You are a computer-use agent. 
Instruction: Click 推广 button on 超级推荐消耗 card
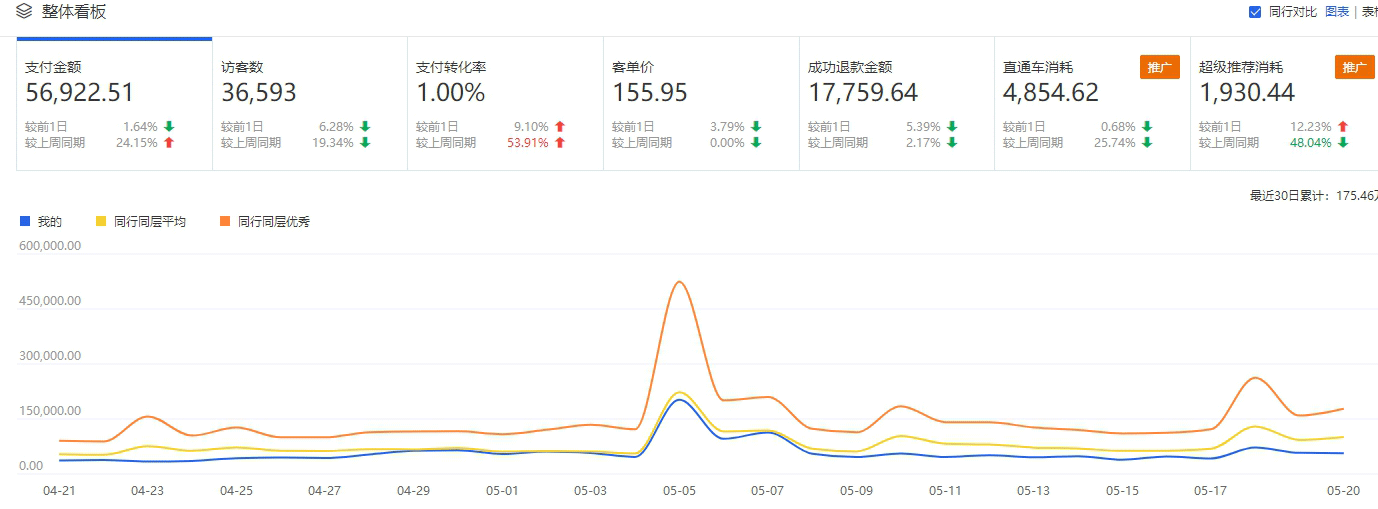click(1354, 67)
